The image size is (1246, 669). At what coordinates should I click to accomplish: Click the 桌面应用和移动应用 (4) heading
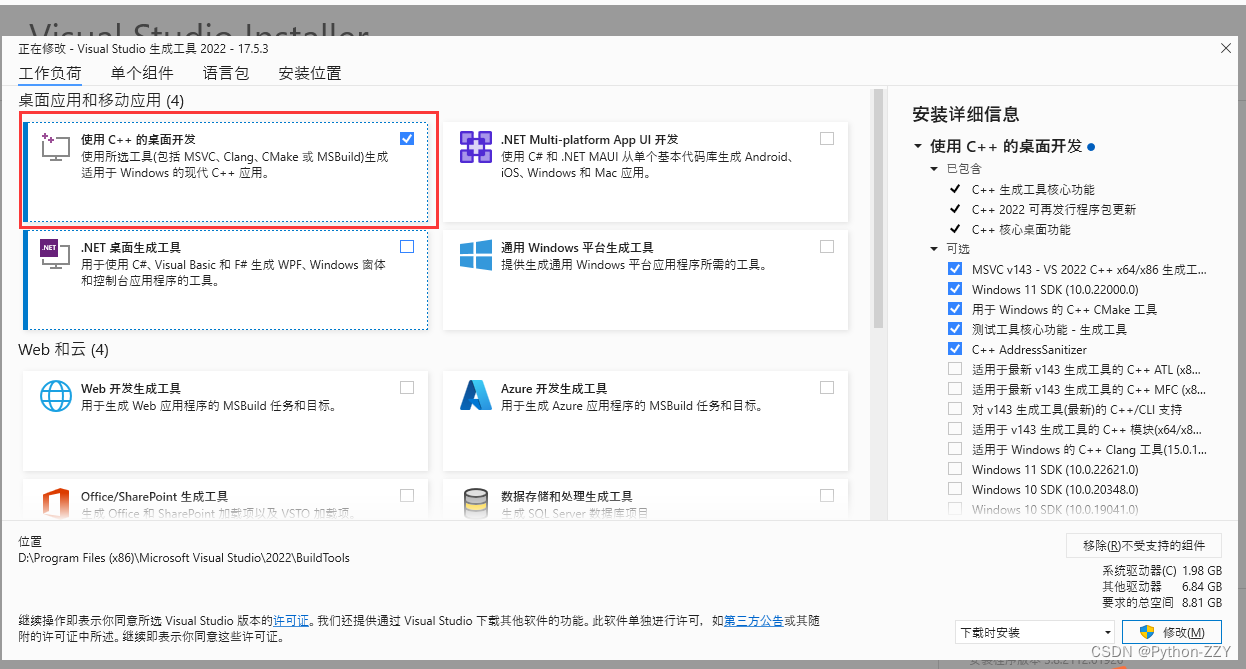tap(101, 100)
